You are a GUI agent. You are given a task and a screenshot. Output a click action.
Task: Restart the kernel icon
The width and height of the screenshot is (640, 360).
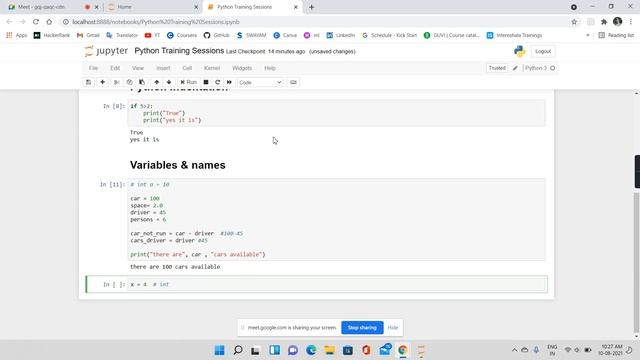pyautogui.click(x=218, y=82)
